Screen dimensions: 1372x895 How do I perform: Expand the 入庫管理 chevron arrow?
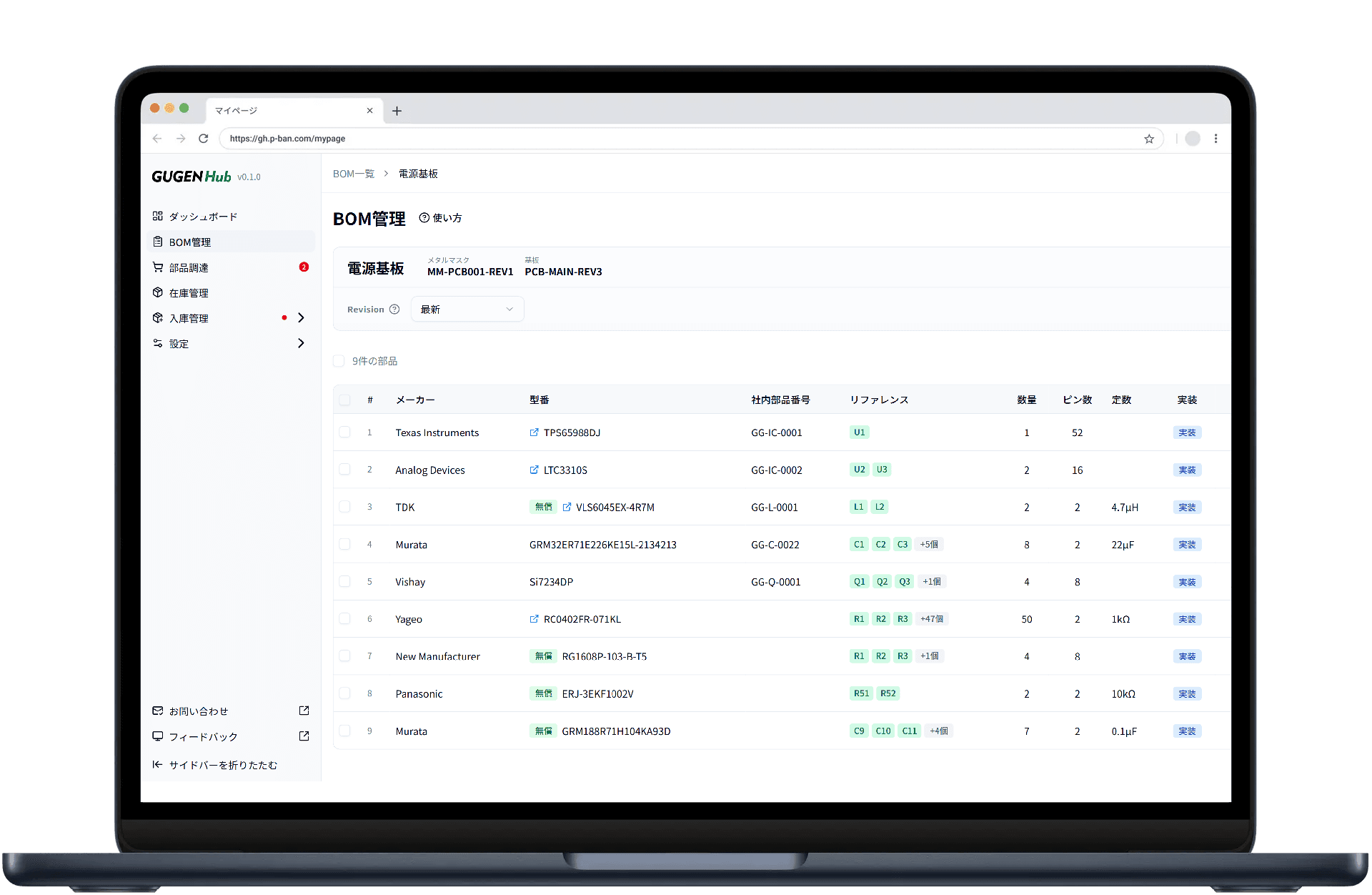pyautogui.click(x=301, y=318)
